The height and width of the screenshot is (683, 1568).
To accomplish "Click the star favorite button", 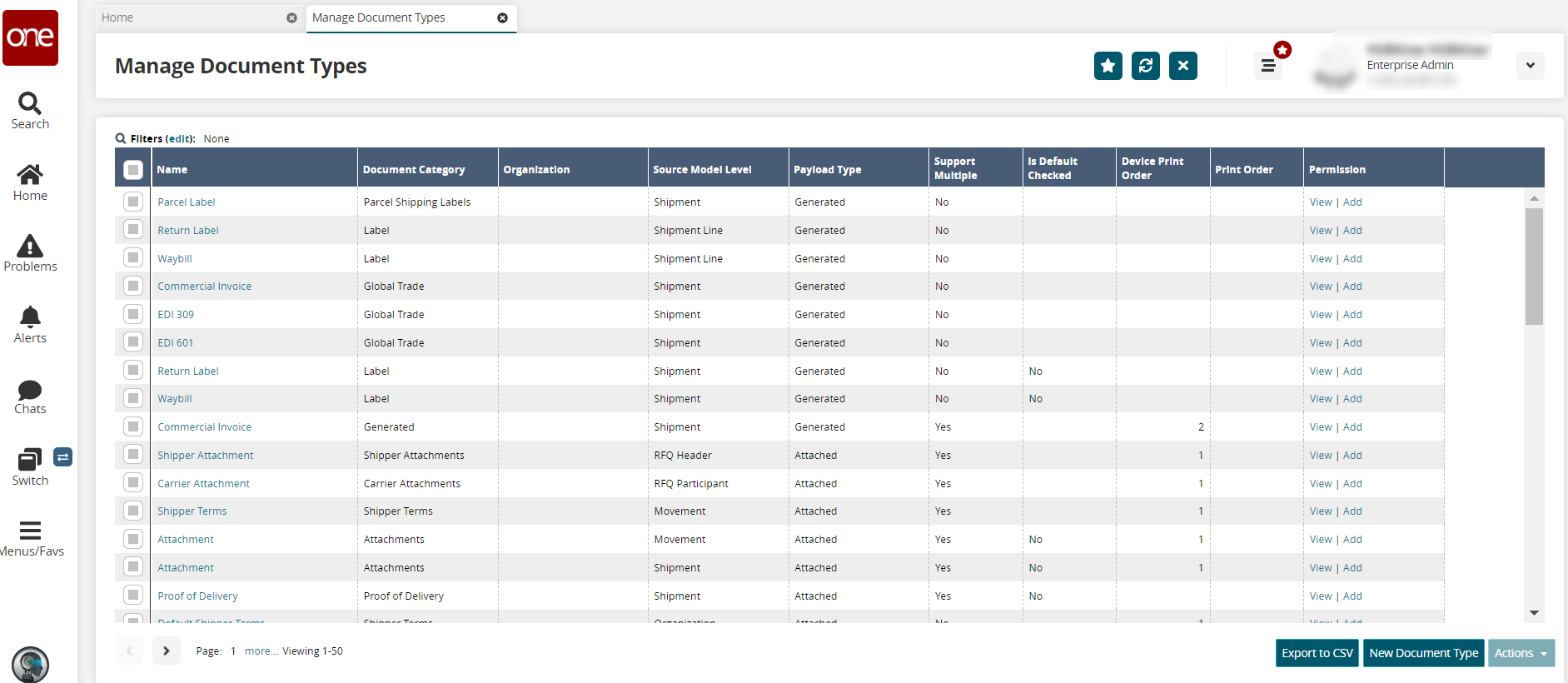I will point(1108,66).
